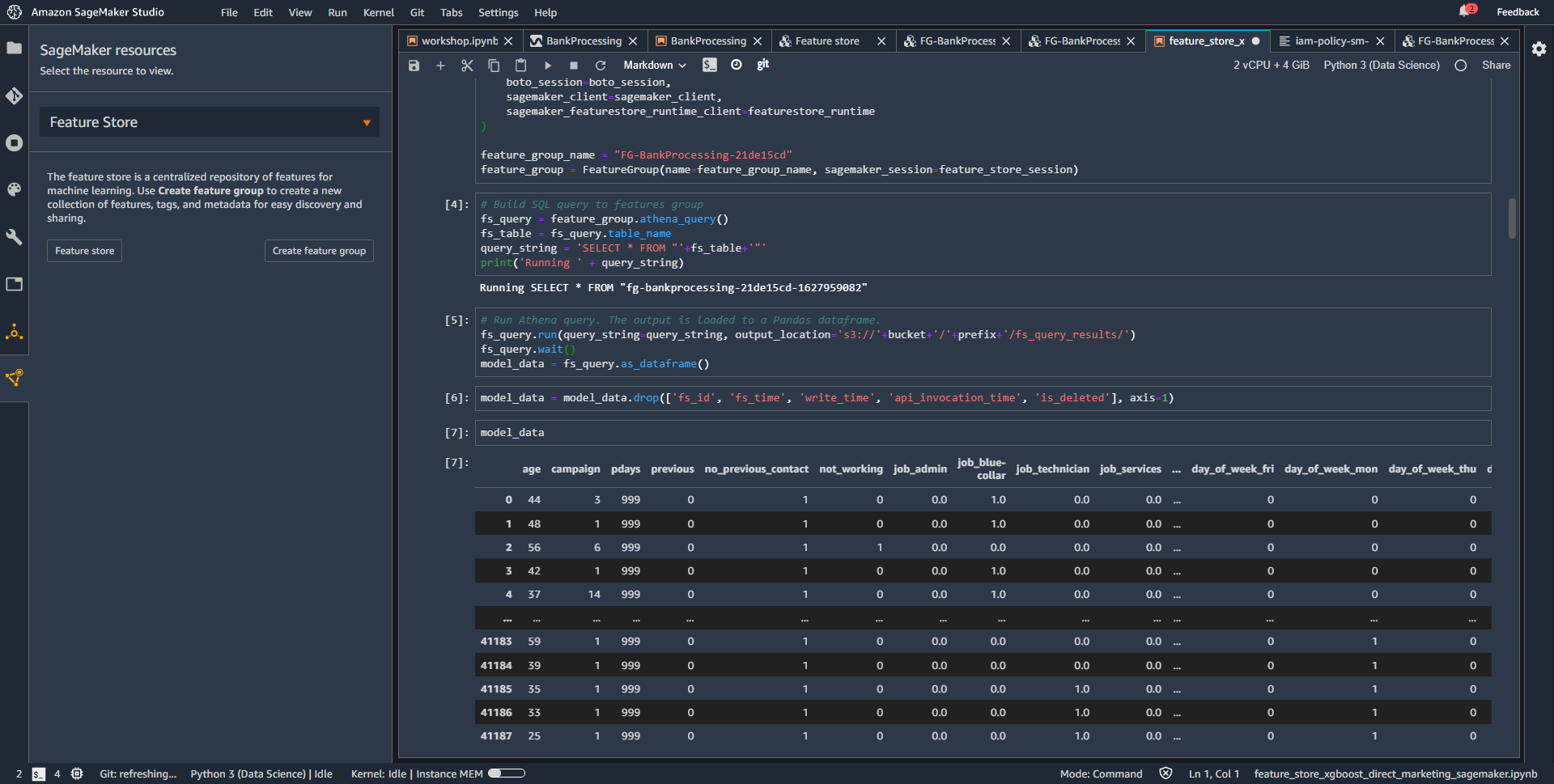Click the Feedback link
1554x784 pixels.
[1518, 12]
